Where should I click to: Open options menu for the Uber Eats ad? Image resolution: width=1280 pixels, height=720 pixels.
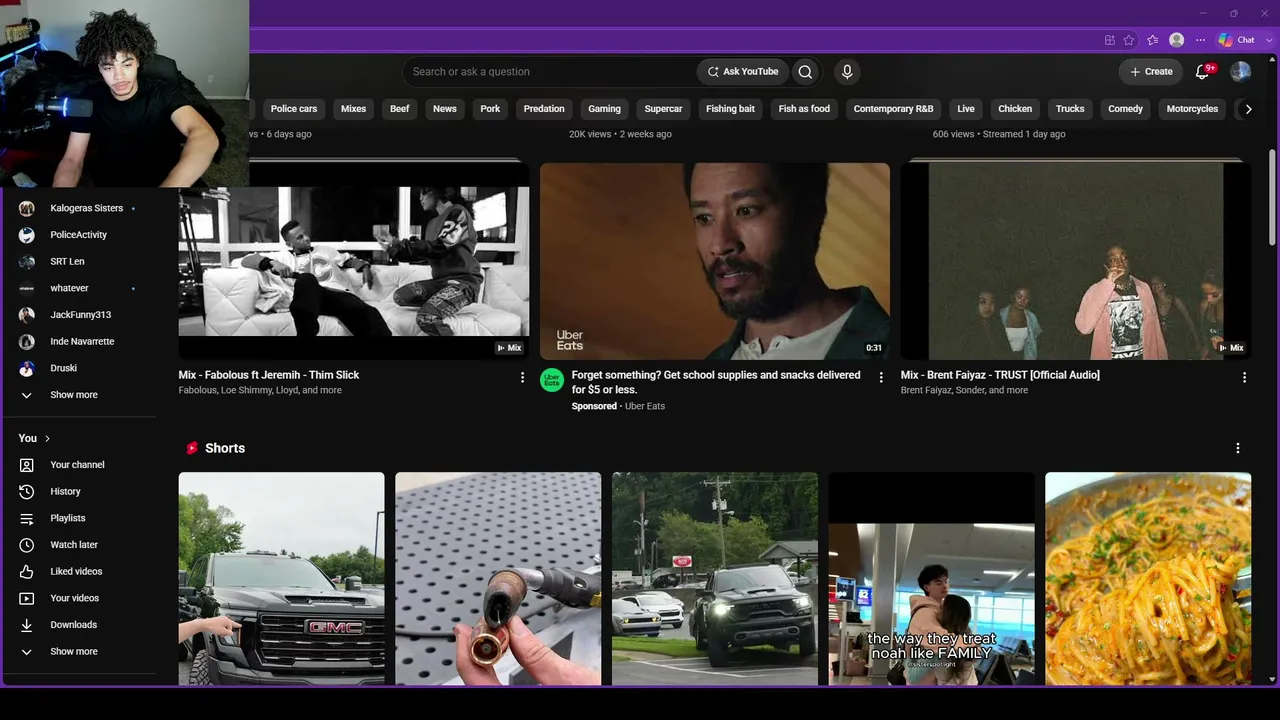point(881,377)
